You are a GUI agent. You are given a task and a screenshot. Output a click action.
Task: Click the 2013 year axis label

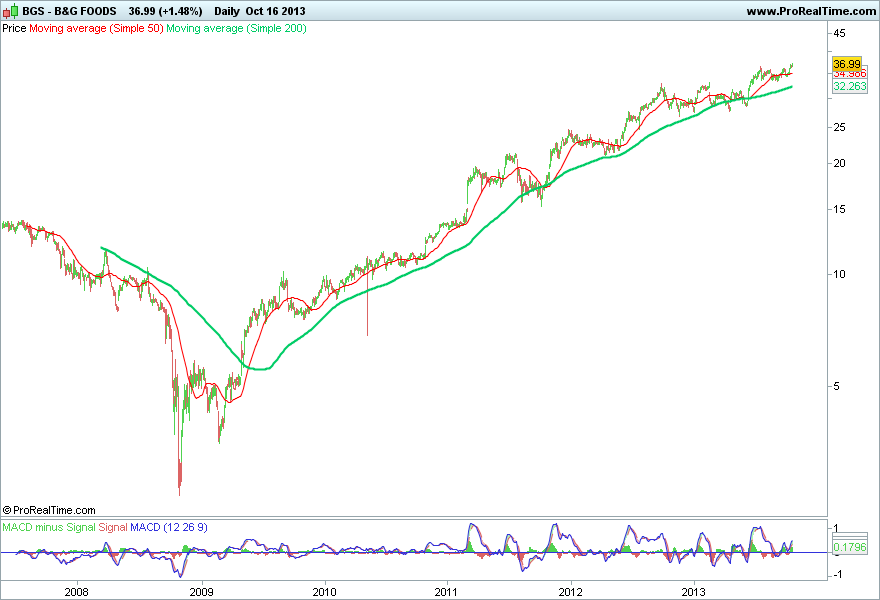(x=694, y=592)
